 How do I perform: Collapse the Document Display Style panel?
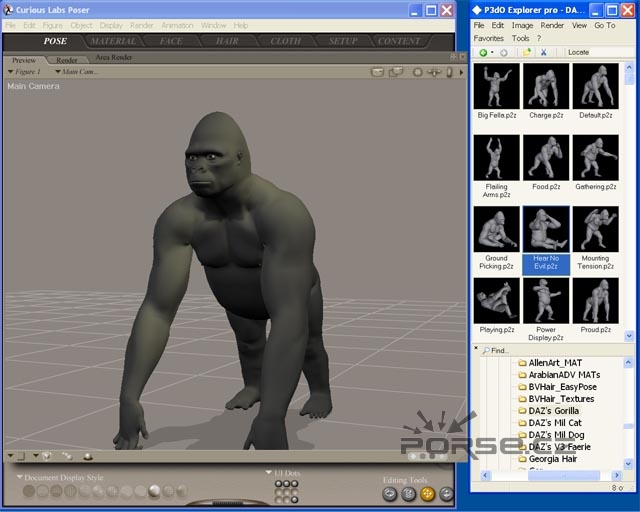pos(20,477)
